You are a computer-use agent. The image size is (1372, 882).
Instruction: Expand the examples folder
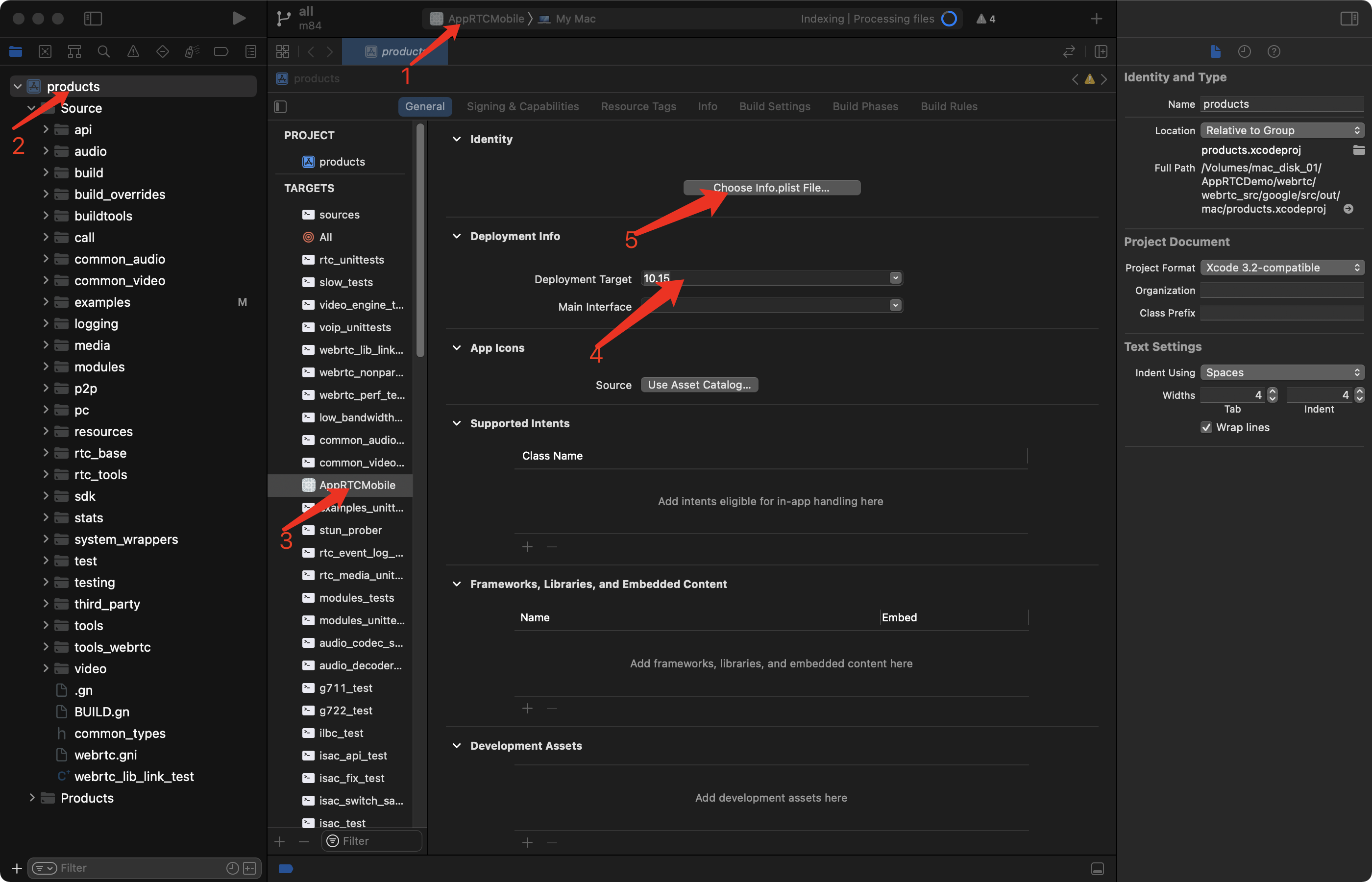[x=46, y=302]
